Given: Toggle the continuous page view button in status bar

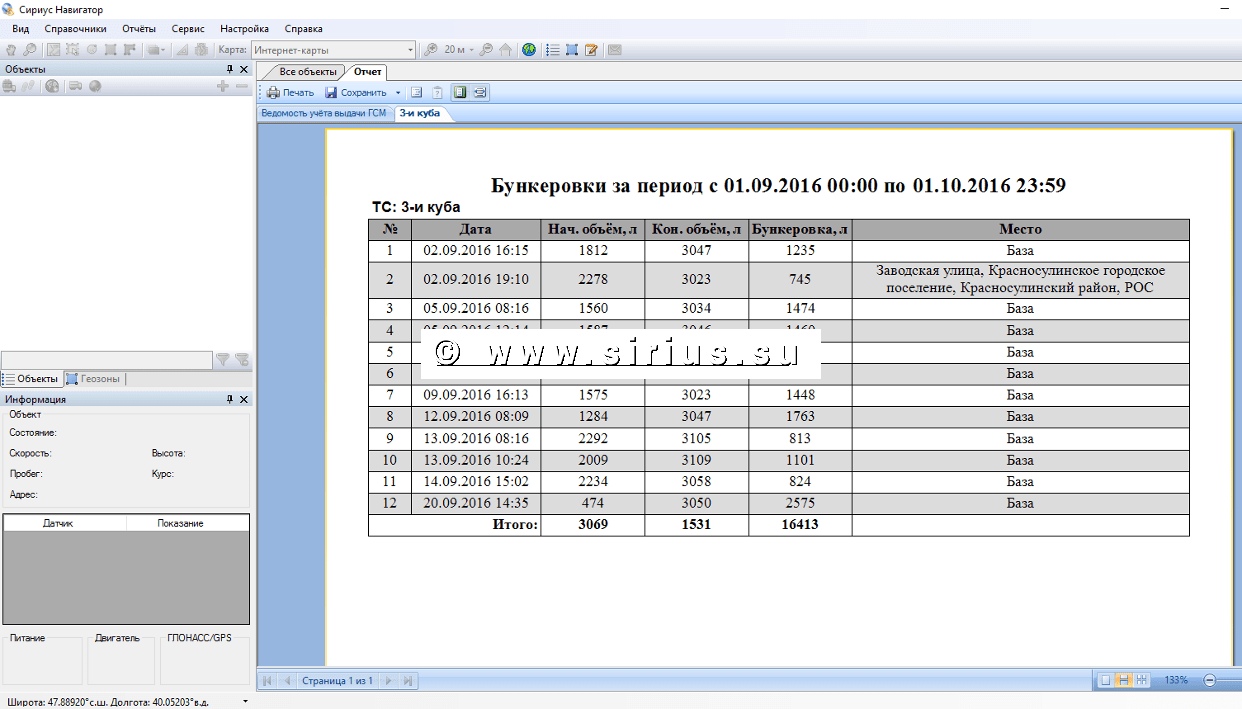Looking at the screenshot, I should [x=1123, y=680].
